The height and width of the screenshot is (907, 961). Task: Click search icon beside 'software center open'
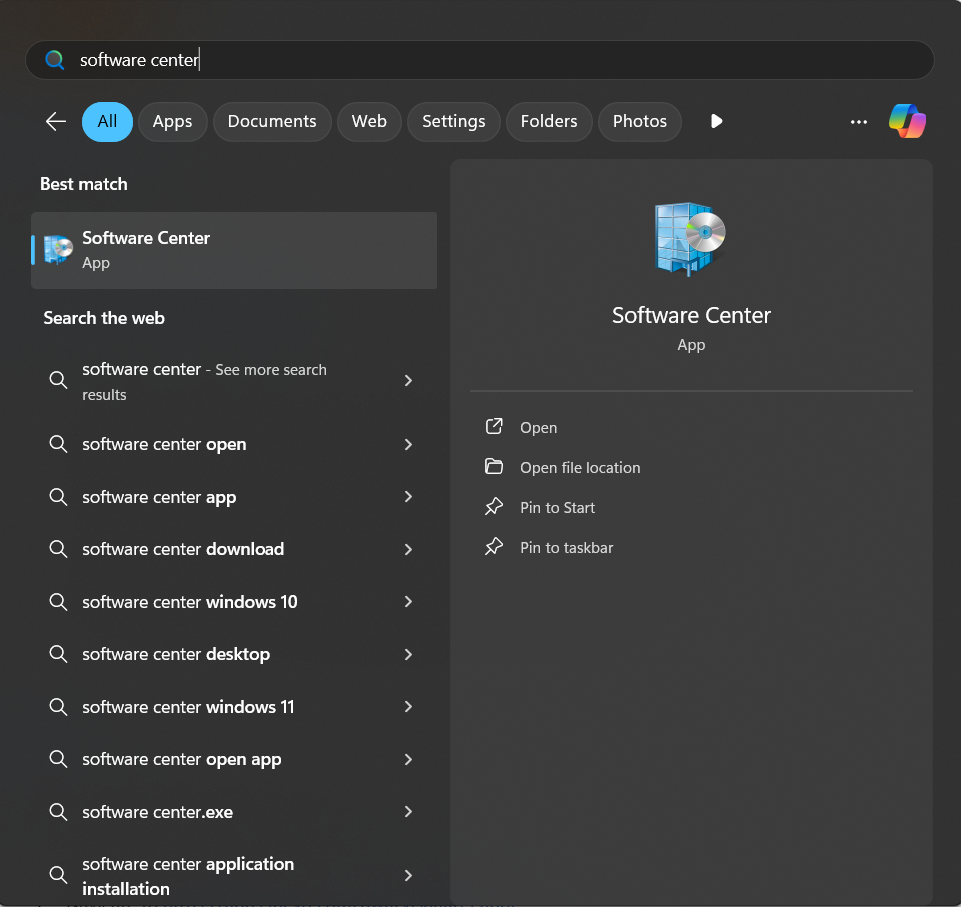(58, 444)
